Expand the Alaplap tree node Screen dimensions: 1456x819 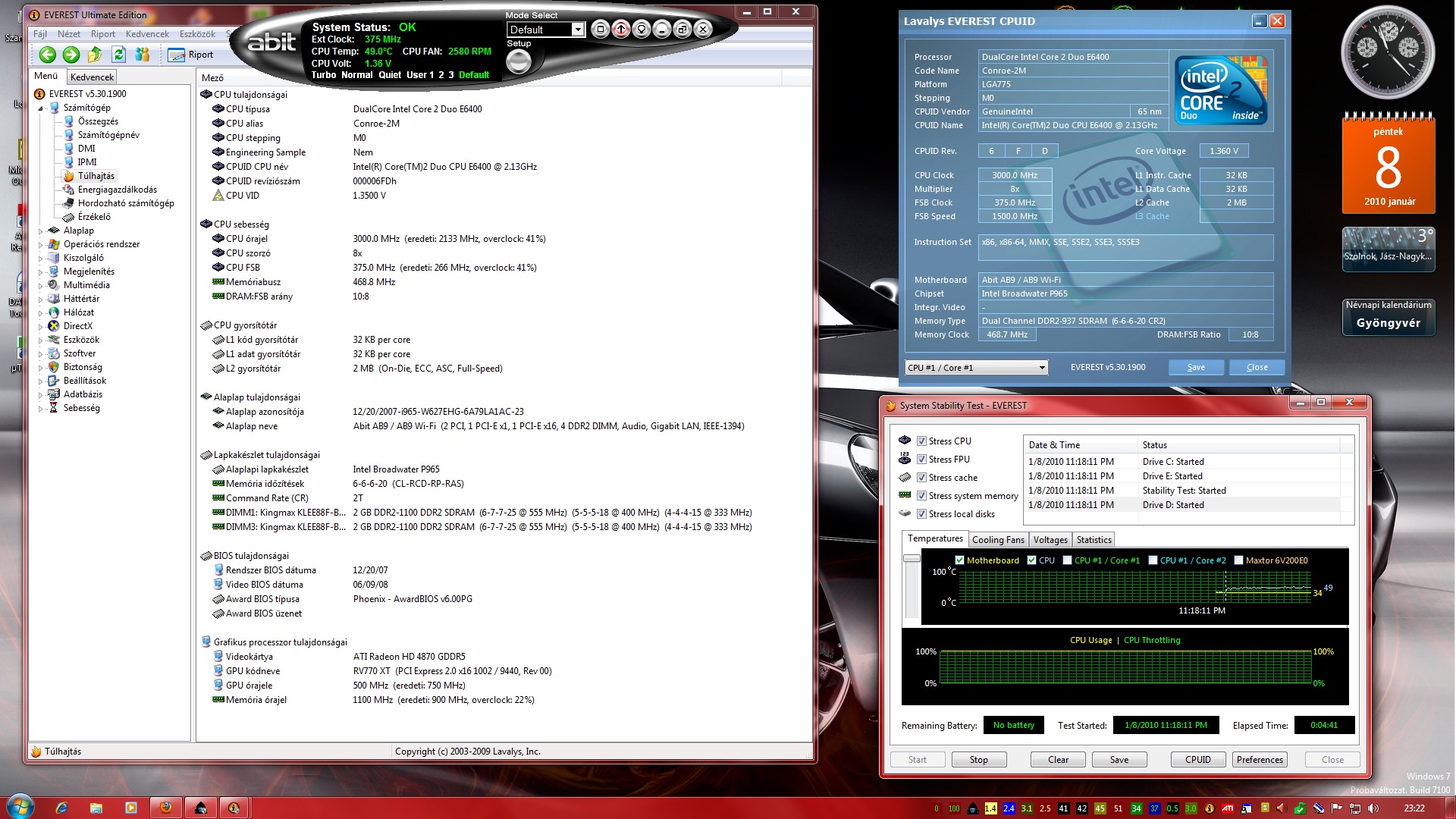tap(41, 231)
